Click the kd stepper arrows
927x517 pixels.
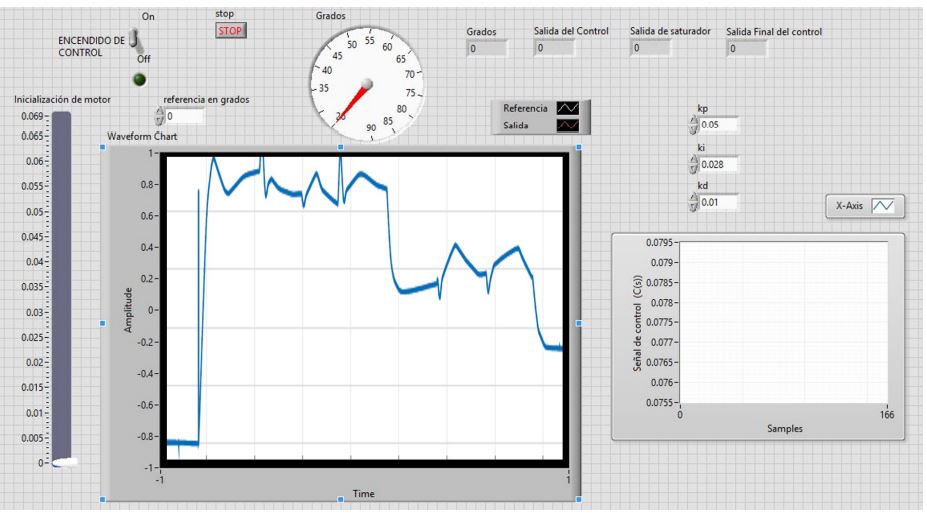(693, 202)
